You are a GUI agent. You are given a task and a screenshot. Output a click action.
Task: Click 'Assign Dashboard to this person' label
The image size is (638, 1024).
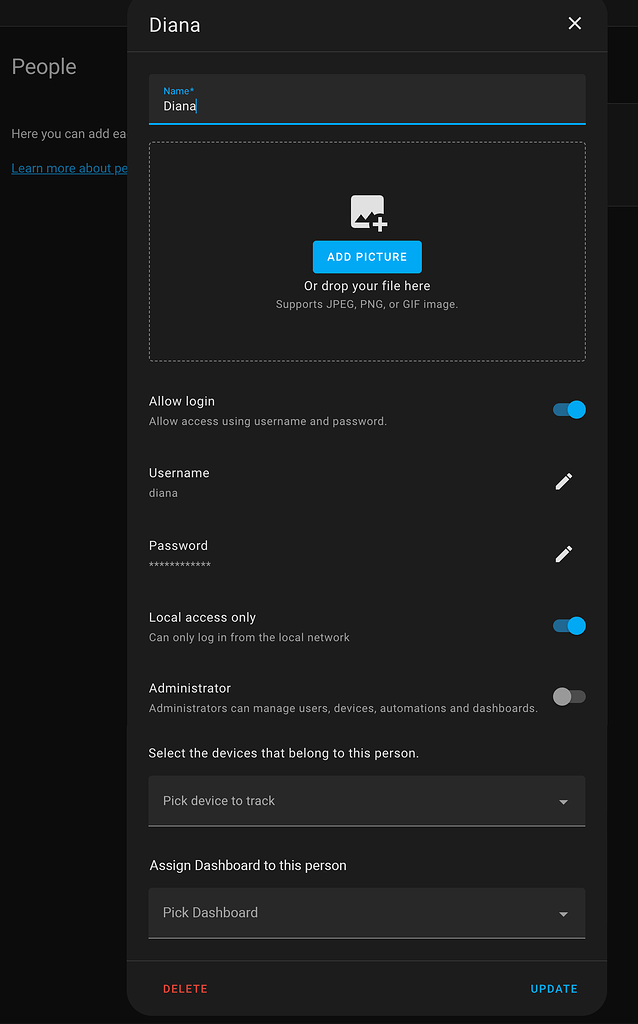coord(248,865)
